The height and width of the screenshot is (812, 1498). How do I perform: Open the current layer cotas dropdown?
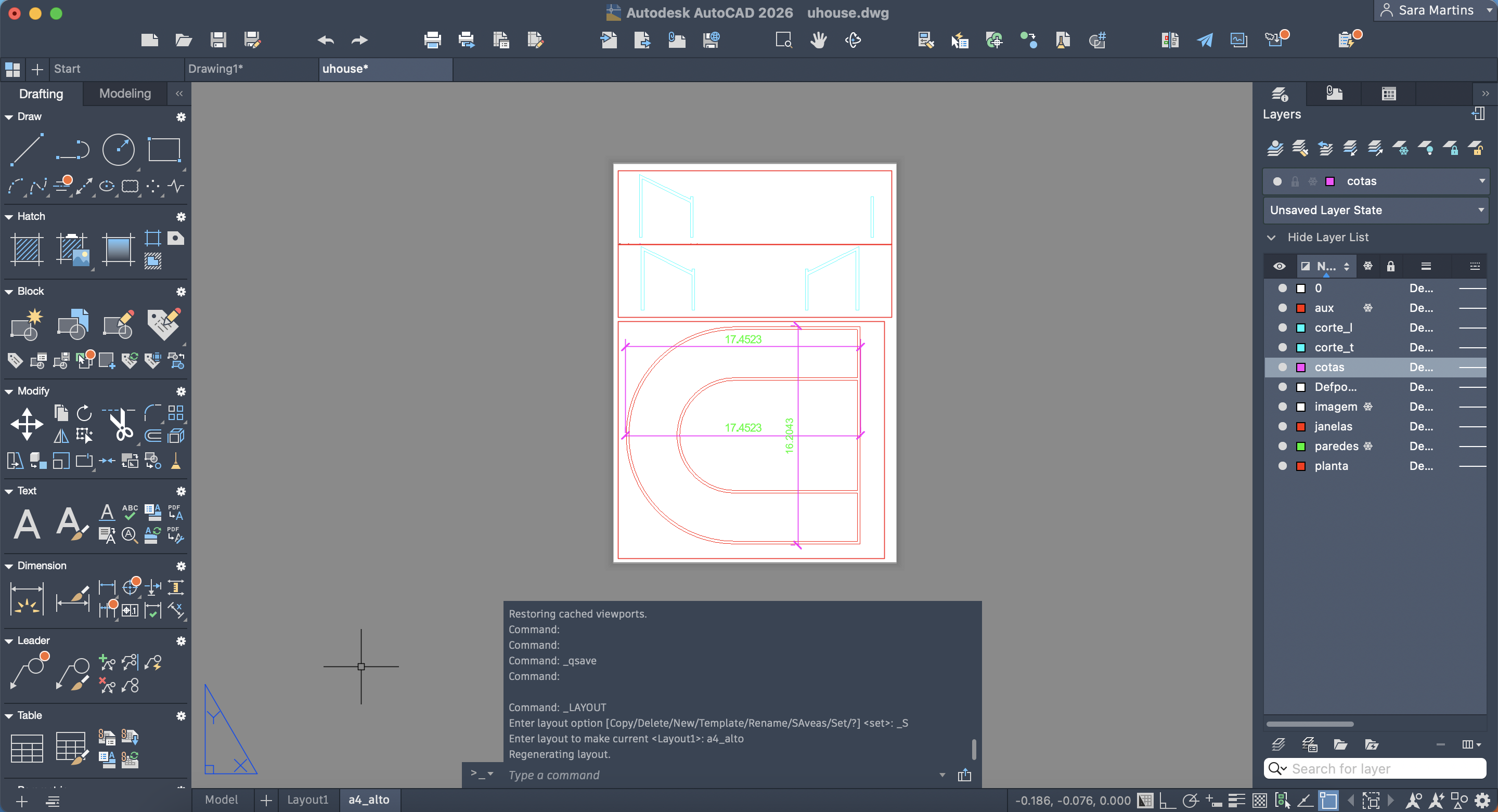pyautogui.click(x=1482, y=181)
